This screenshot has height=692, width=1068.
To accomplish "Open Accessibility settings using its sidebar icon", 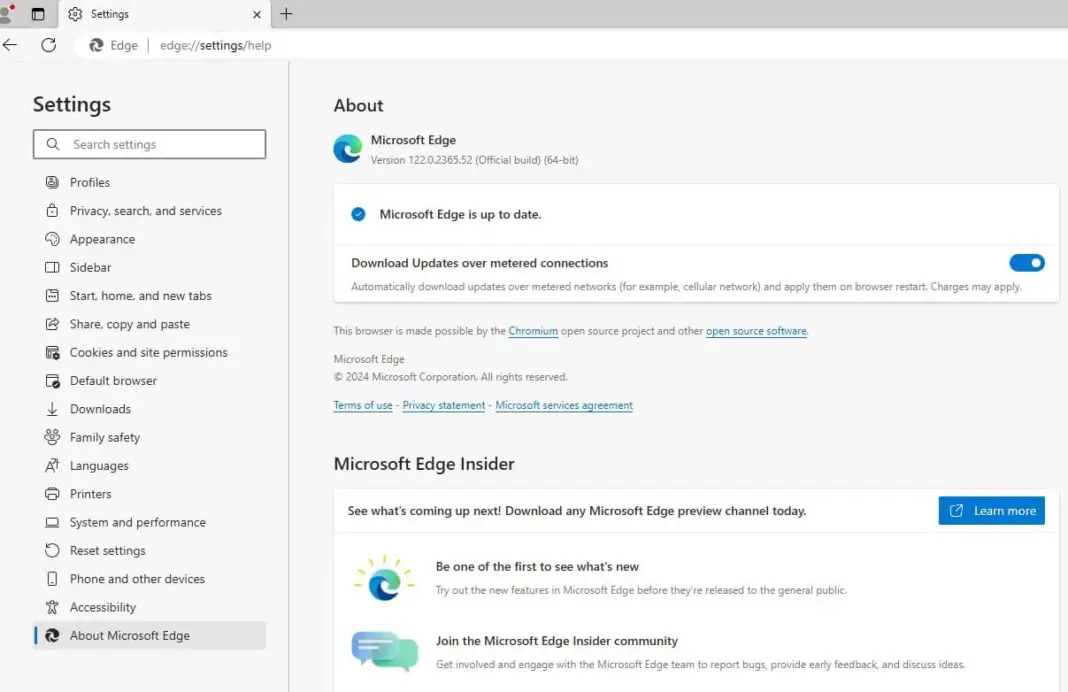I will tap(52, 607).
